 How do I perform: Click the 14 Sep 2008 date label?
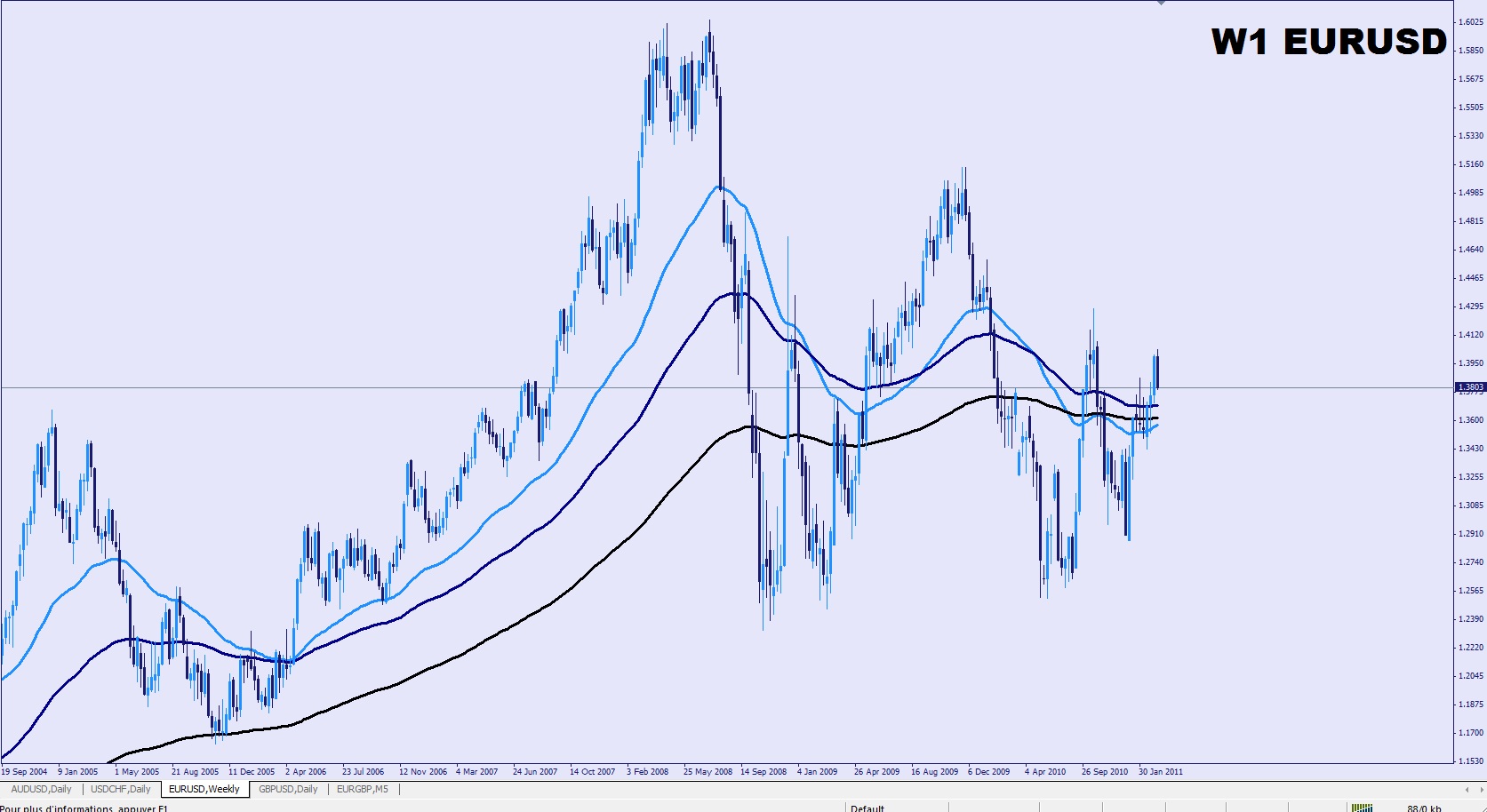tap(763, 772)
